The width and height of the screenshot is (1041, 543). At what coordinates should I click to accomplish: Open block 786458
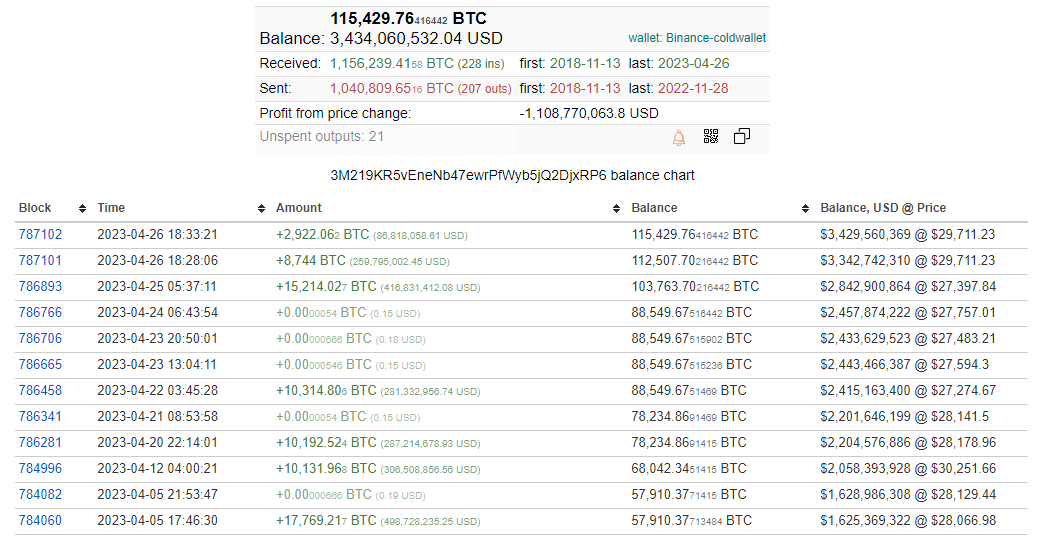click(40, 391)
